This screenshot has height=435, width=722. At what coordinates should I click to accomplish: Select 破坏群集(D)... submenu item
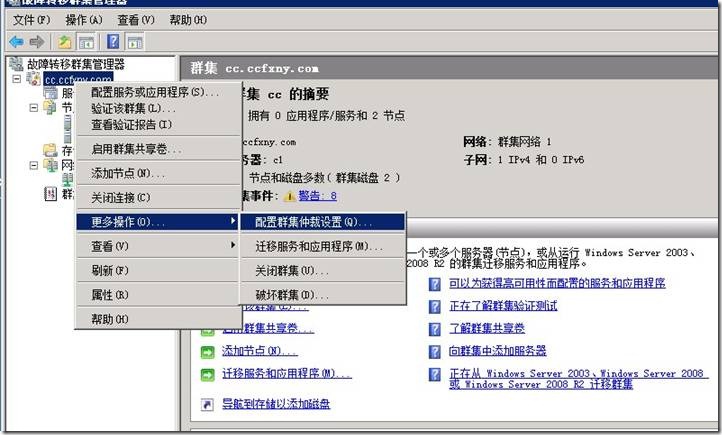[323, 295]
